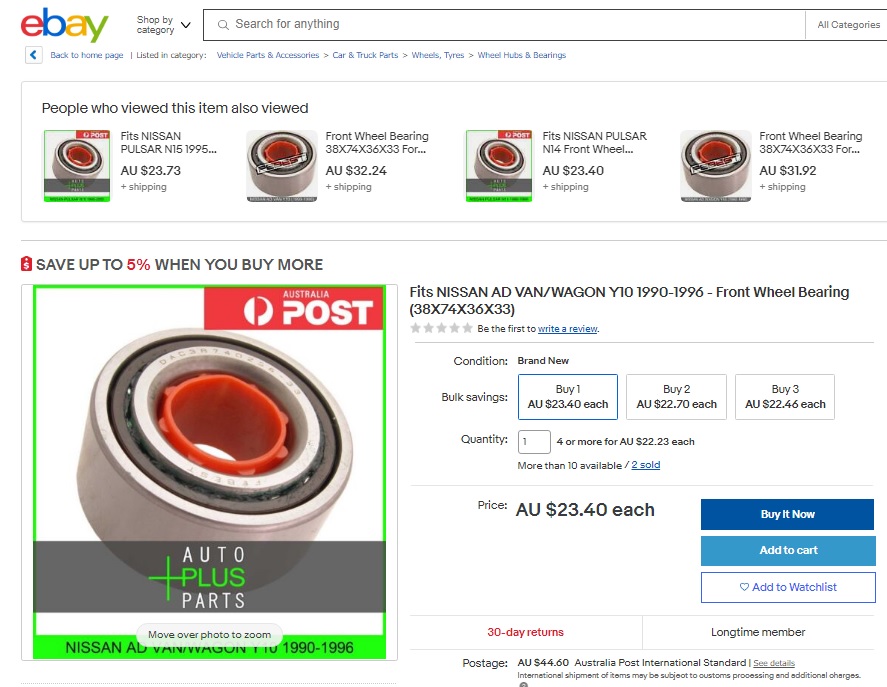Click the Add to Watchlist button
887x687 pixels.
[788, 587]
